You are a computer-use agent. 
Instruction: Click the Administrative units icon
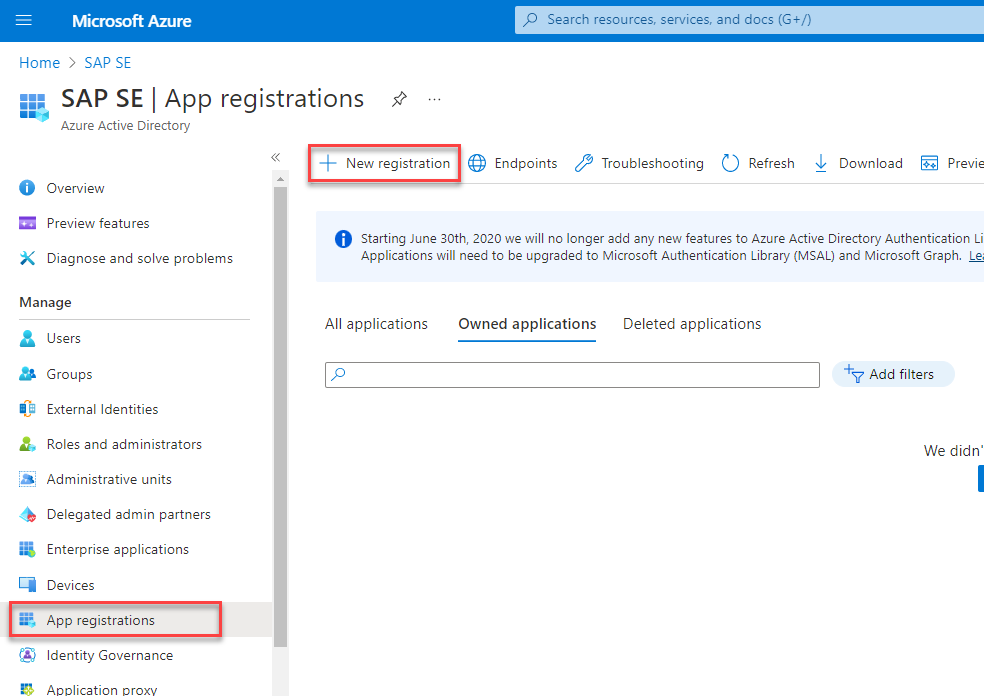click(x=27, y=479)
